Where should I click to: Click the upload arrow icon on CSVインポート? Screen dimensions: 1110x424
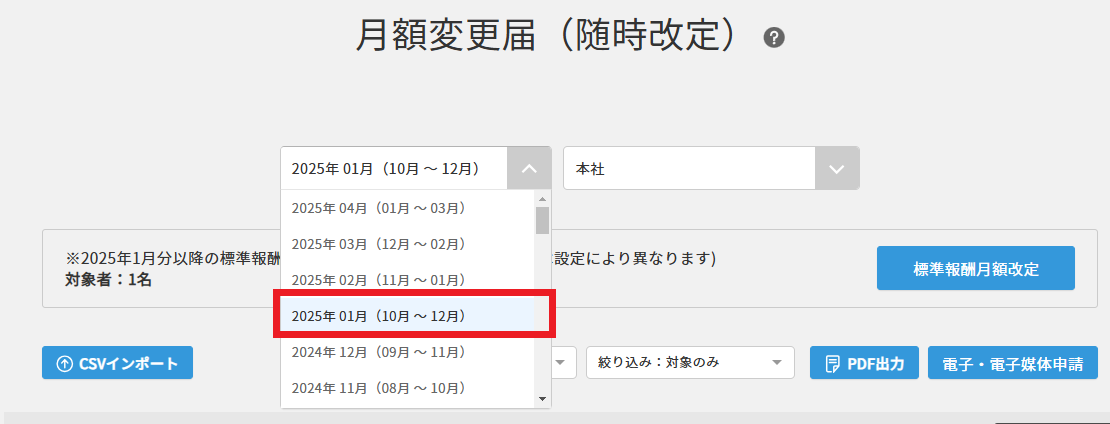(x=65, y=363)
